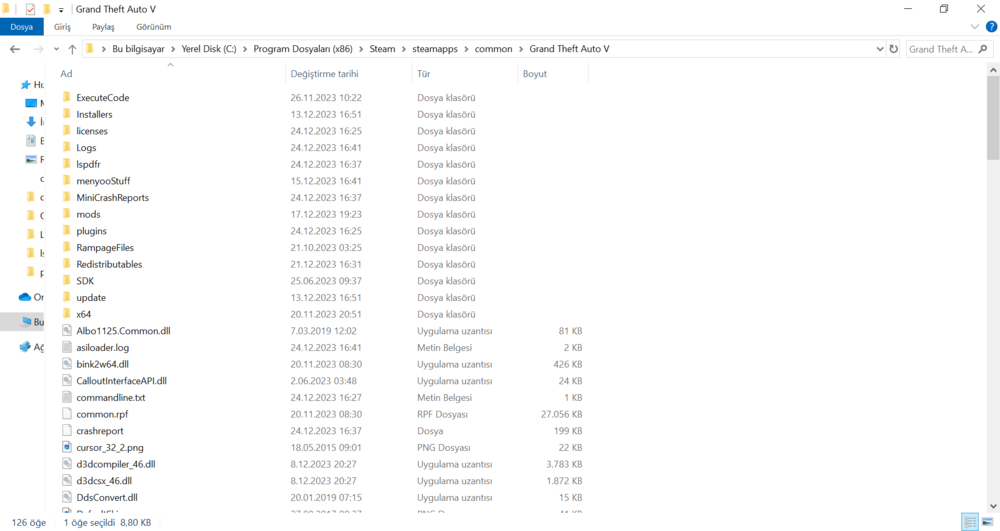Click the scrollbar up arrow
This screenshot has height=531, width=1000.
[993, 69]
